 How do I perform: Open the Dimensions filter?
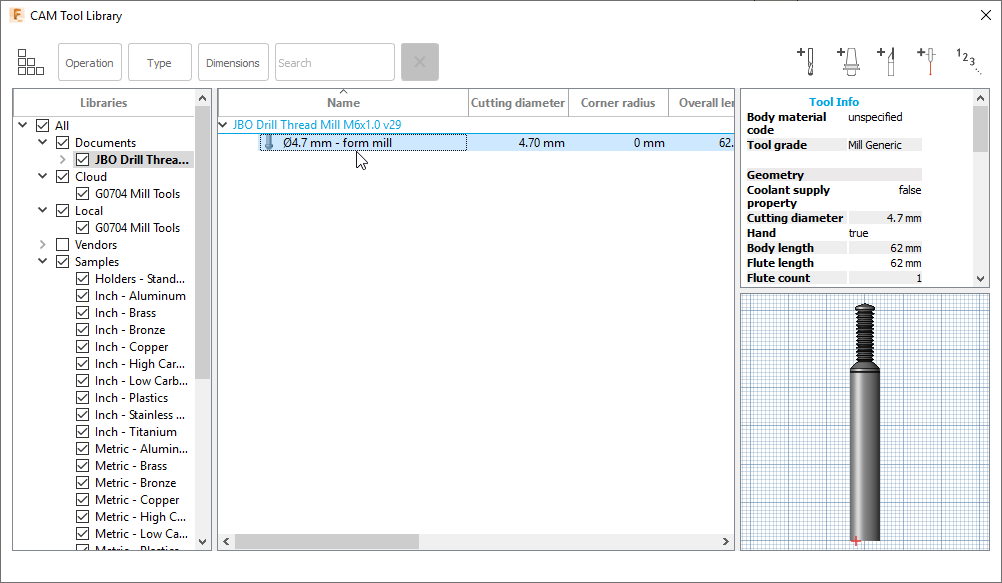click(x=232, y=61)
